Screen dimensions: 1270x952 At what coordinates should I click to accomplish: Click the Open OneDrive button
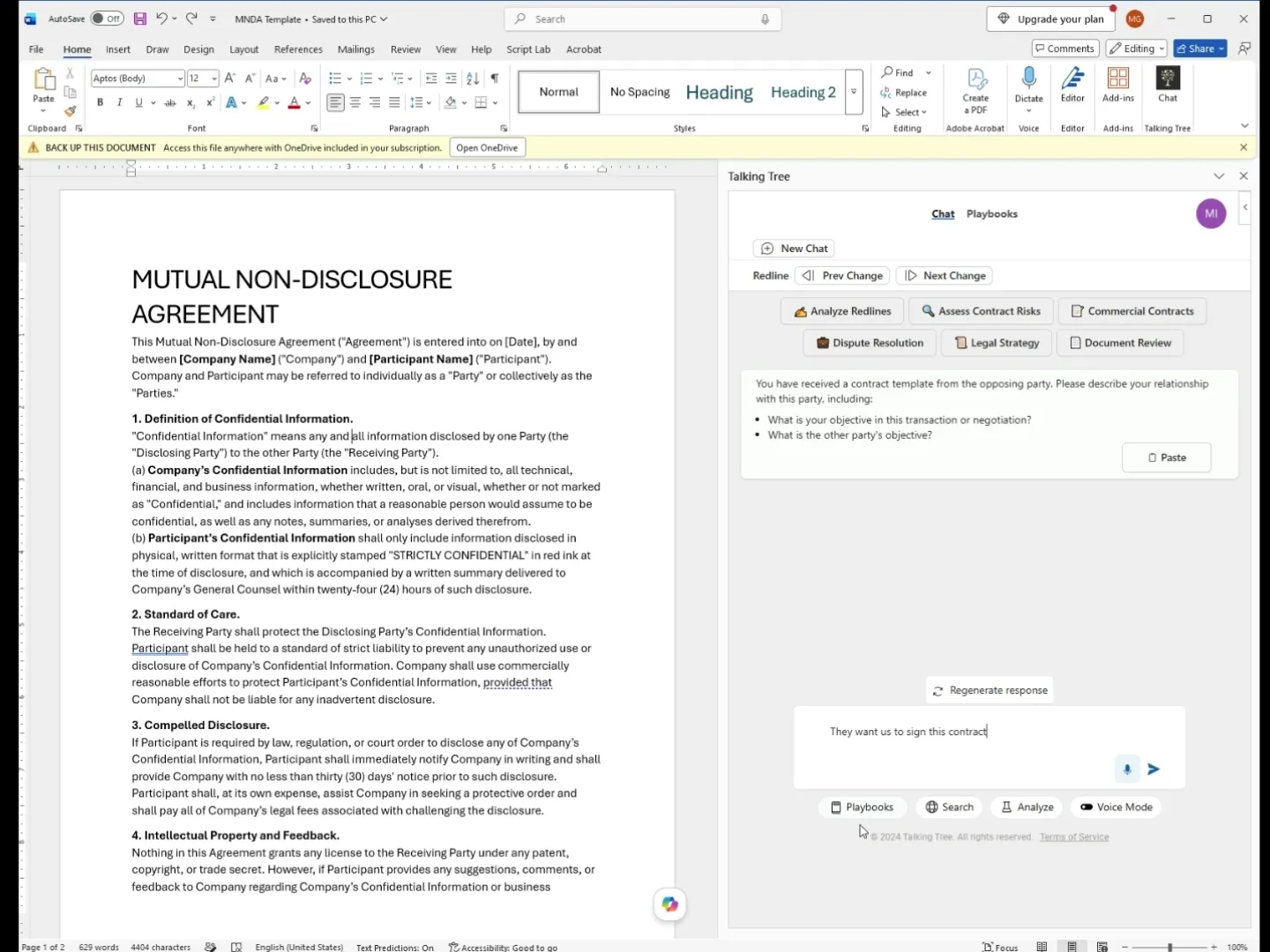[487, 148]
